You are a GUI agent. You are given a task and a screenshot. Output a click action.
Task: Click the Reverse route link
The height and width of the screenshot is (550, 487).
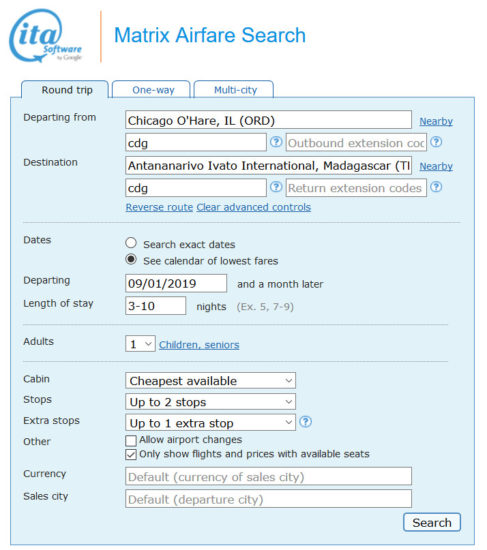[159, 207]
